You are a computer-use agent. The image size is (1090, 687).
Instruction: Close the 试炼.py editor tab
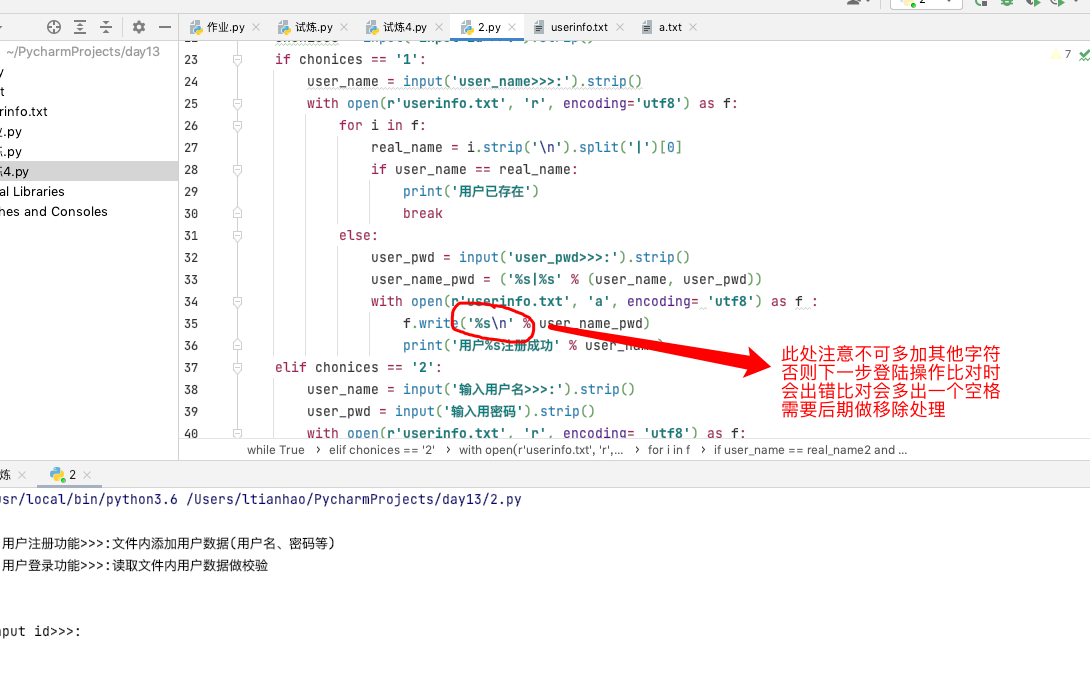[x=344, y=27]
